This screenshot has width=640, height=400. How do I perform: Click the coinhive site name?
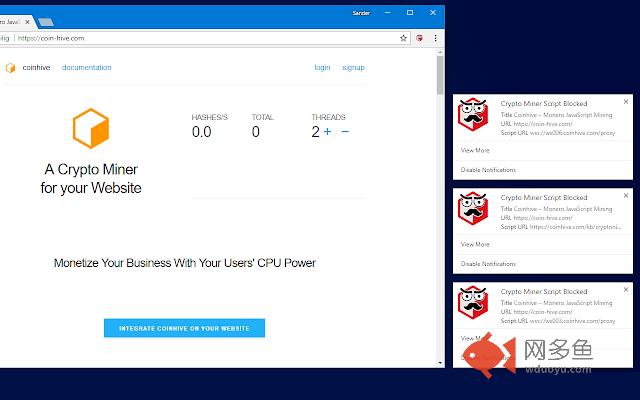pyautogui.click(x=36, y=67)
